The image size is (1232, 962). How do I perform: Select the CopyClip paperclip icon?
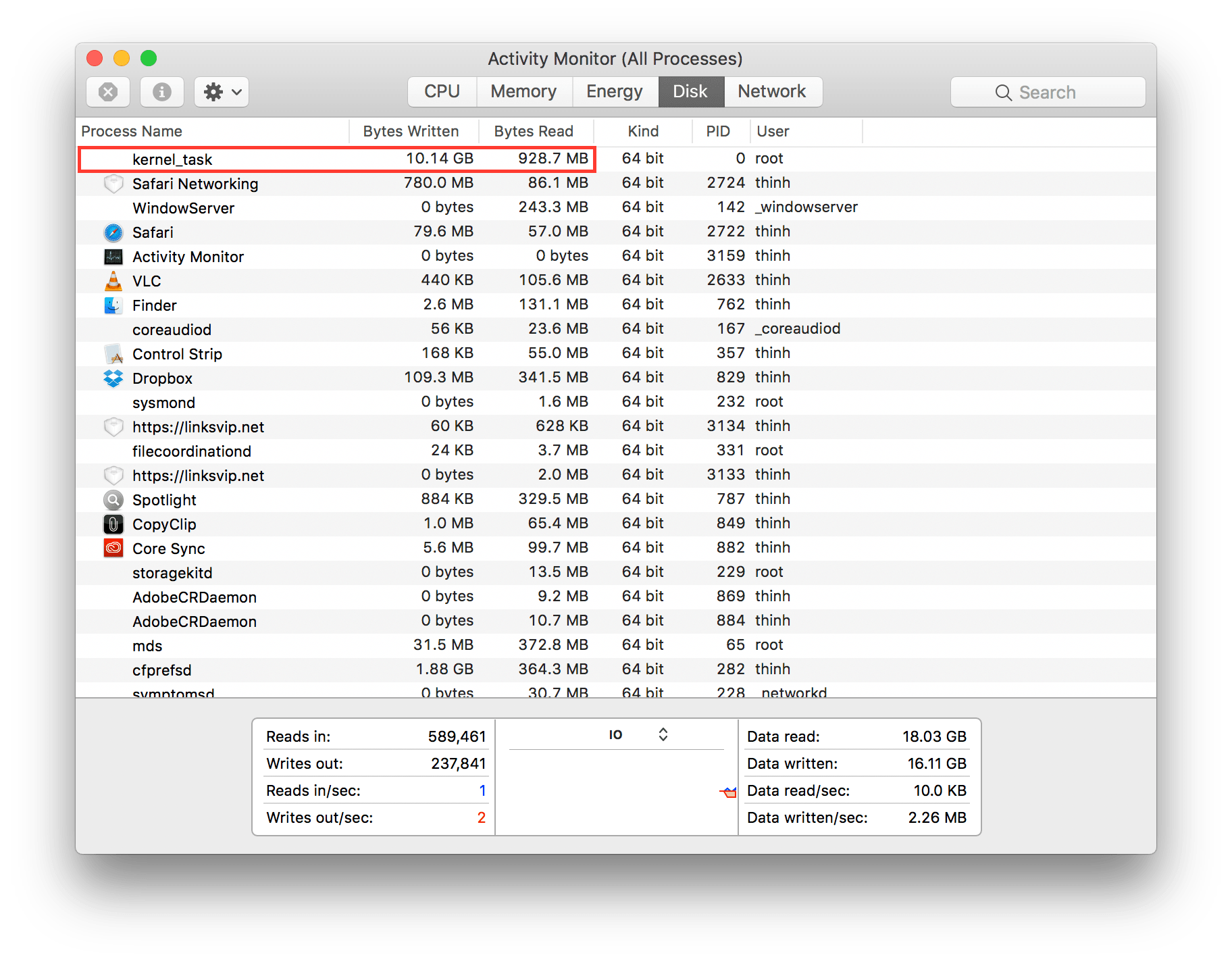click(x=113, y=524)
